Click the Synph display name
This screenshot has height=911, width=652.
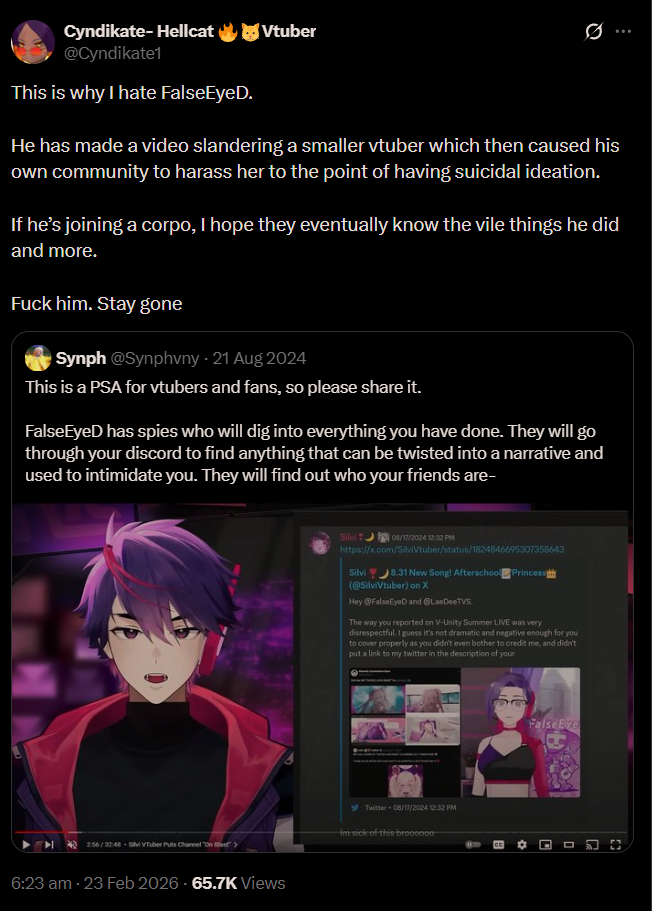pos(81,358)
